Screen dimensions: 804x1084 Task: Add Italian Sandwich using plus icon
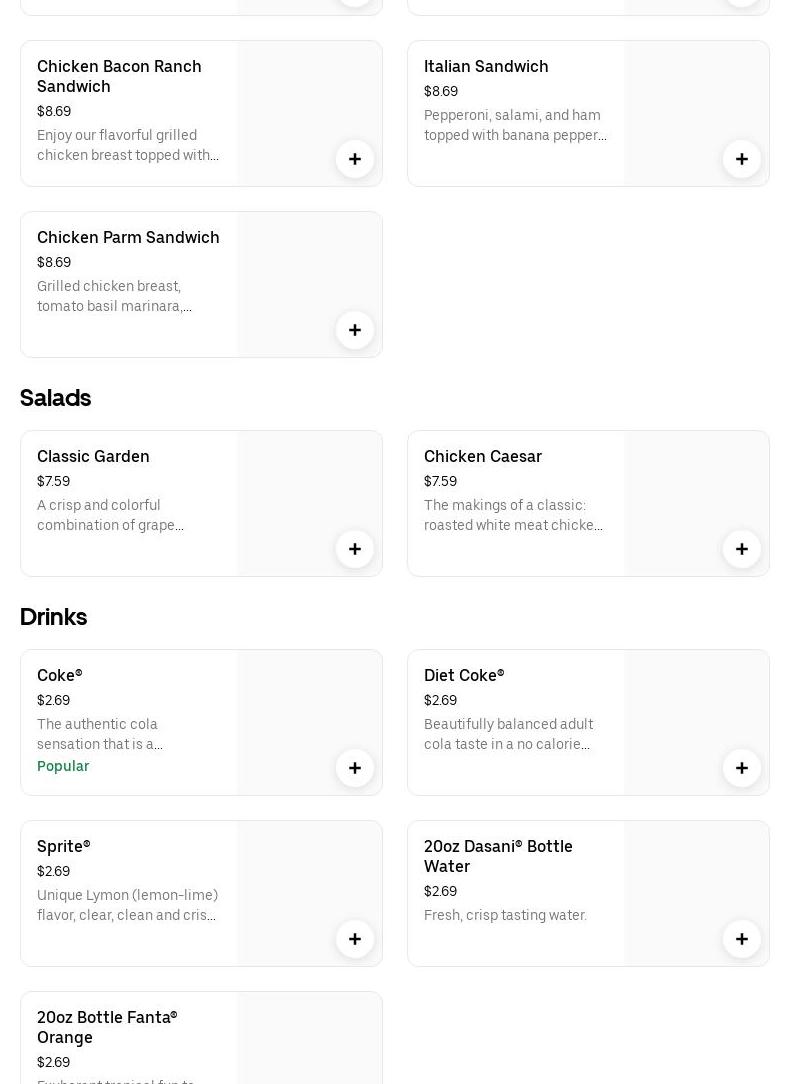[x=742, y=159]
